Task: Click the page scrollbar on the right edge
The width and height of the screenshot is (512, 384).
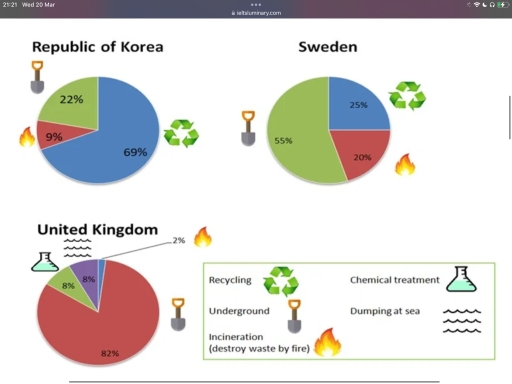Action: click(x=509, y=117)
